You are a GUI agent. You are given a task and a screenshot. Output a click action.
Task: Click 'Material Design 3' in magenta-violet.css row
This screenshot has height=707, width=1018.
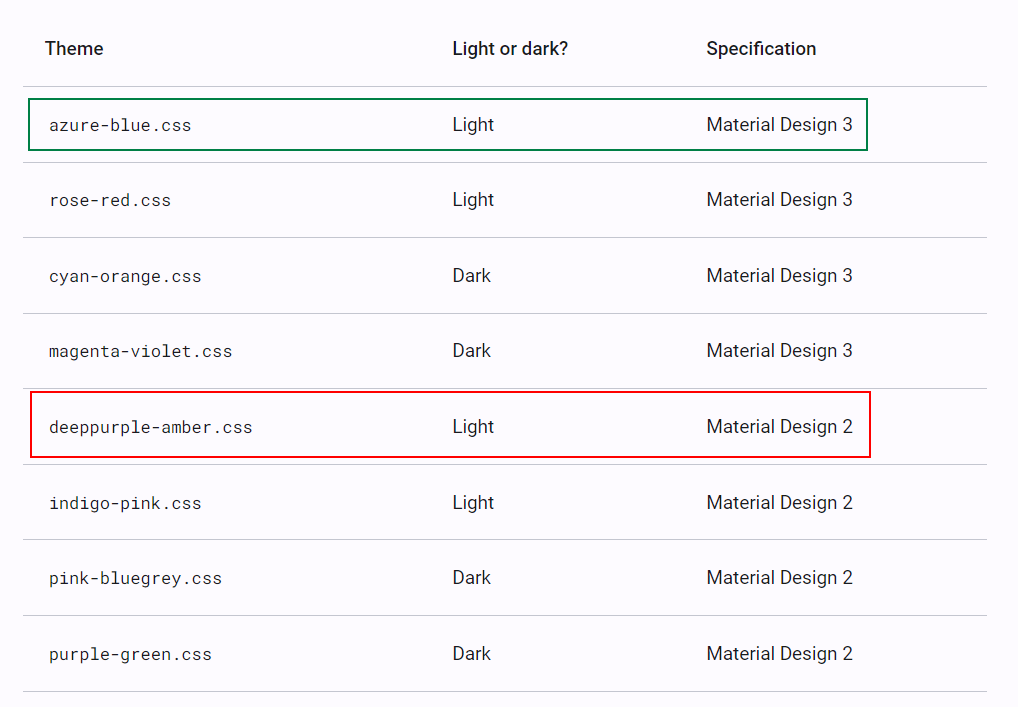[779, 351]
